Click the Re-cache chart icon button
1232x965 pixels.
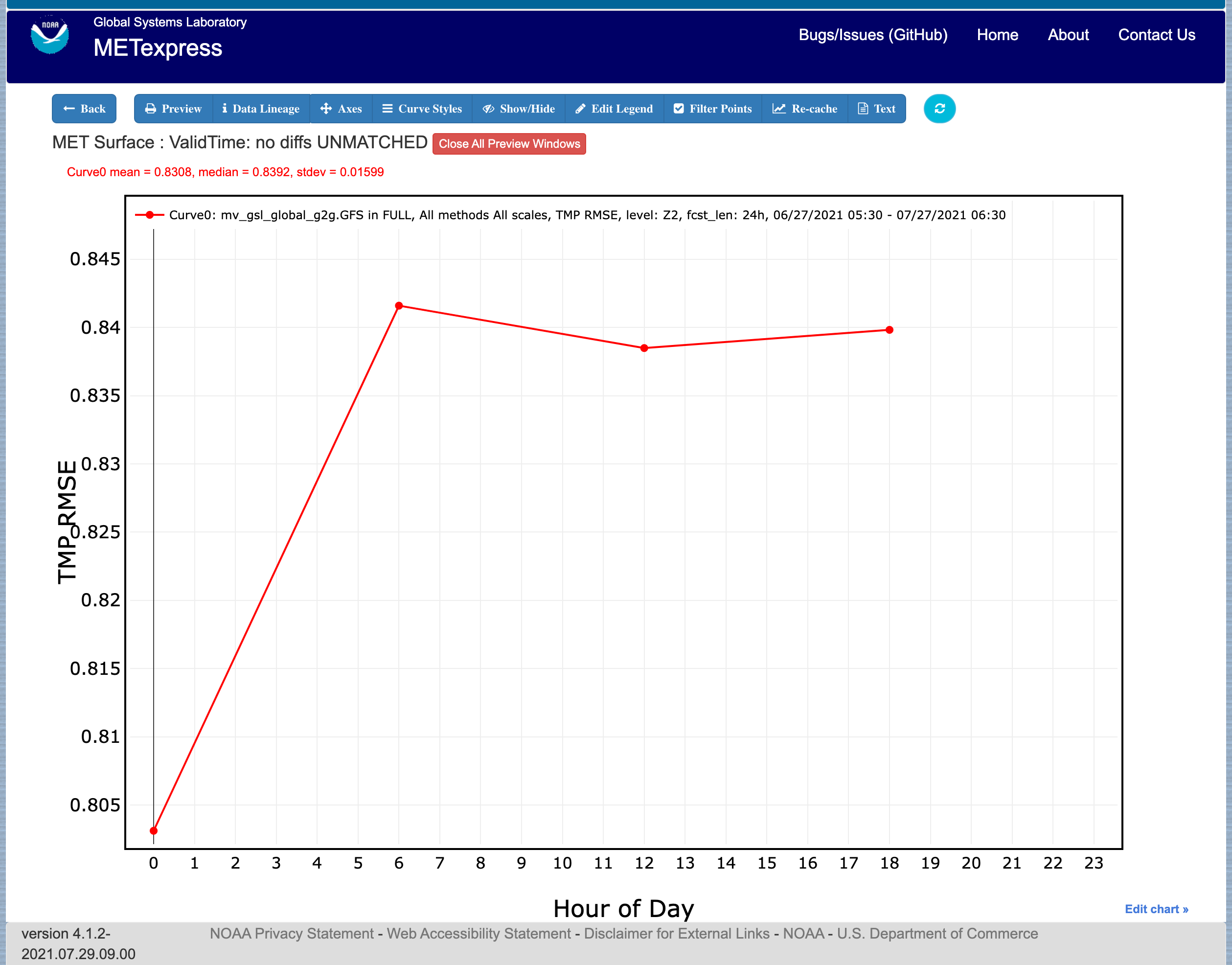tap(805, 109)
